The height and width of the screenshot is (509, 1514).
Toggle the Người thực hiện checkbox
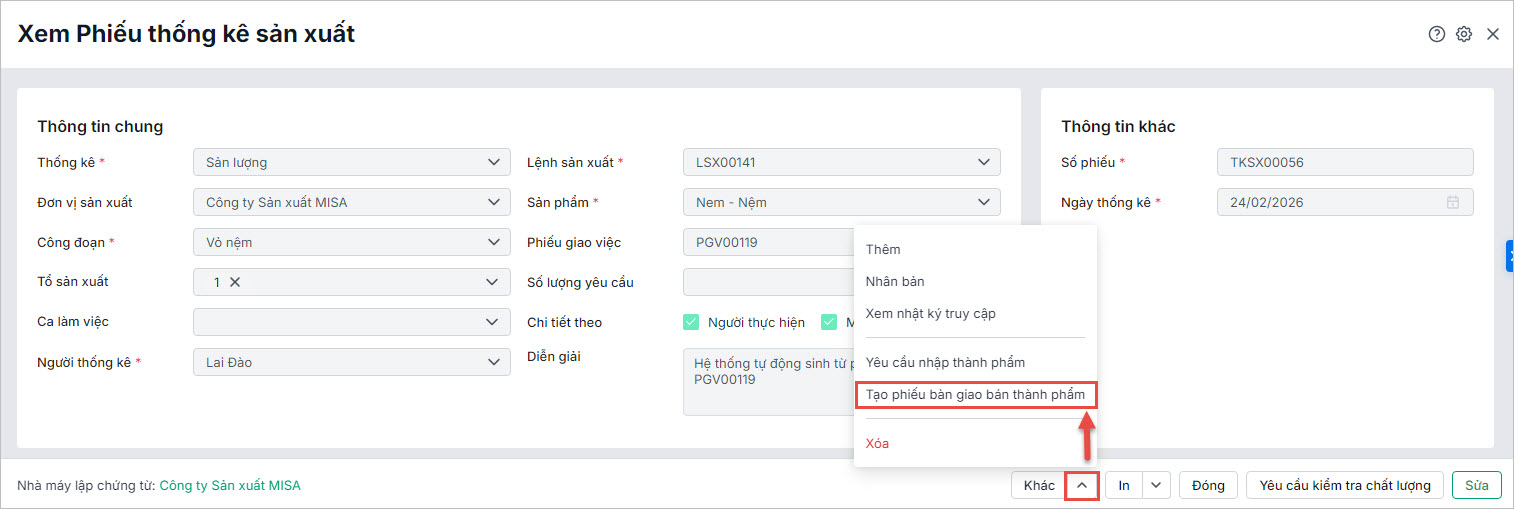691,322
